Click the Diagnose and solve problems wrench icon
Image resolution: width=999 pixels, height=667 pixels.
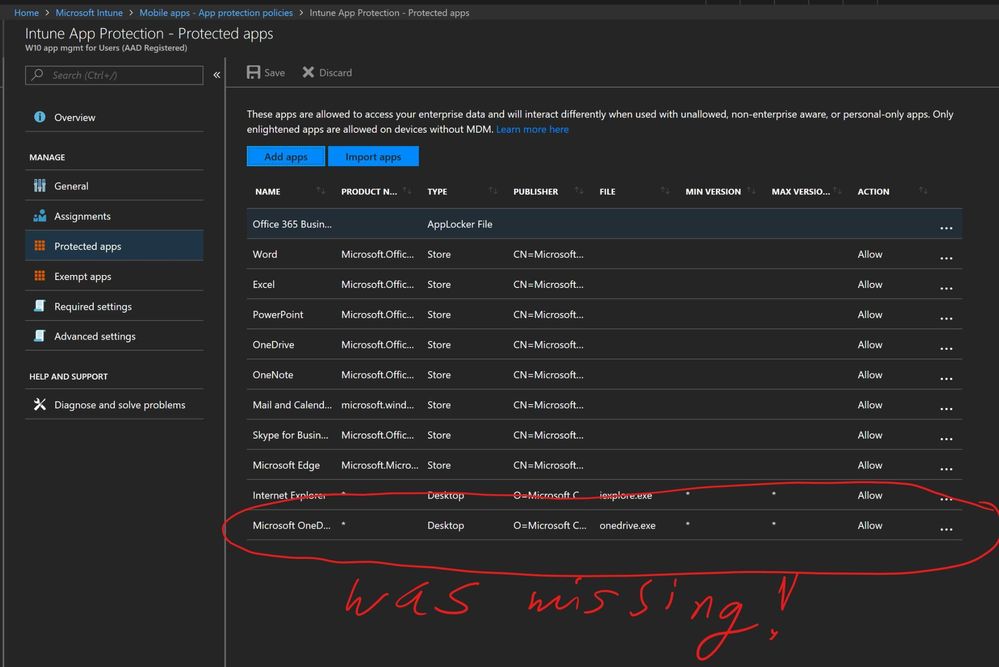40,404
